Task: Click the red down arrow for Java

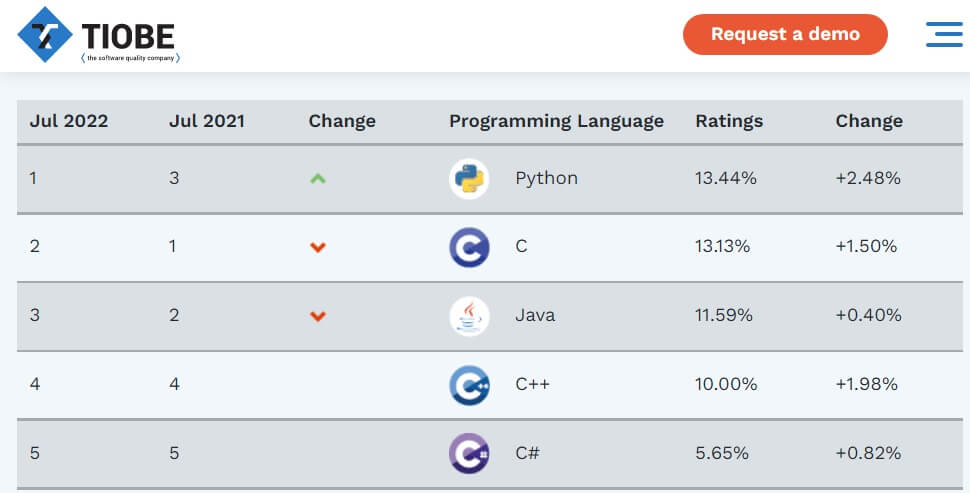Action: pyautogui.click(x=318, y=316)
